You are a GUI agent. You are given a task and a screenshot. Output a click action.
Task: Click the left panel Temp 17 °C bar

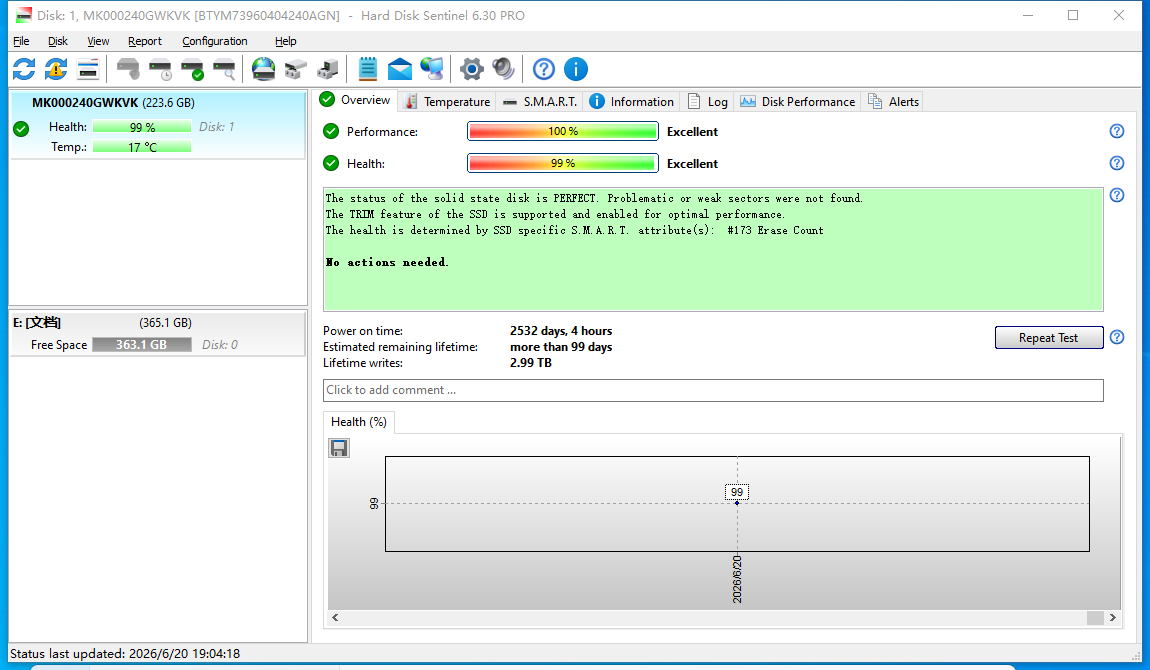pyautogui.click(x=142, y=147)
